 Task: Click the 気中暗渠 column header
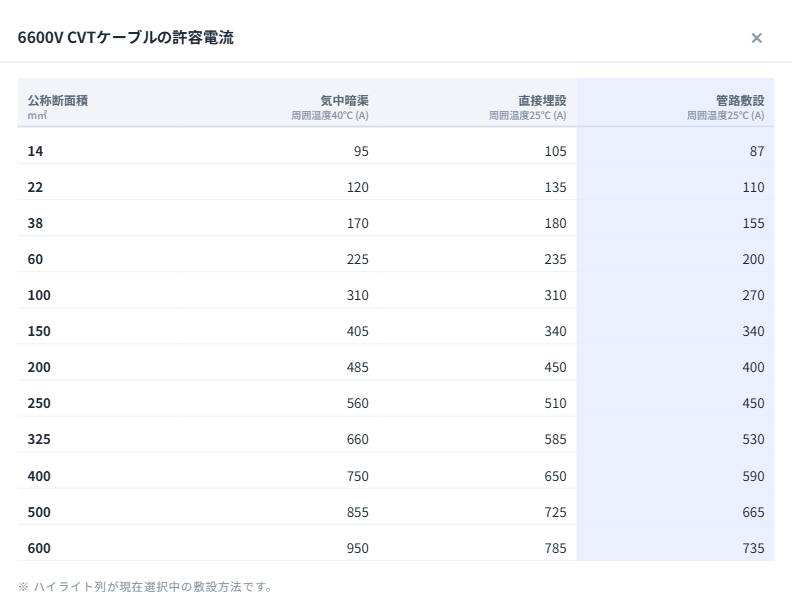pyautogui.click(x=344, y=100)
